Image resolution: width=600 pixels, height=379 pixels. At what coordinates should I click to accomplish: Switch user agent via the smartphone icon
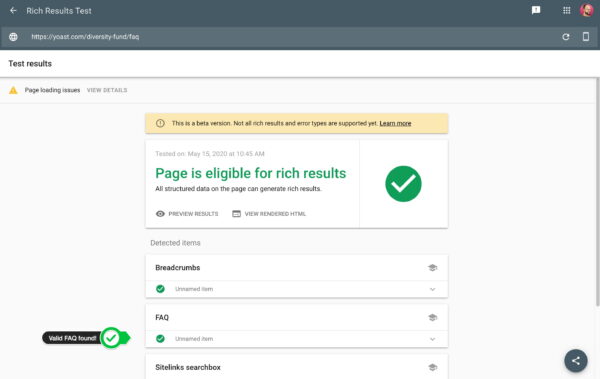pos(585,36)
